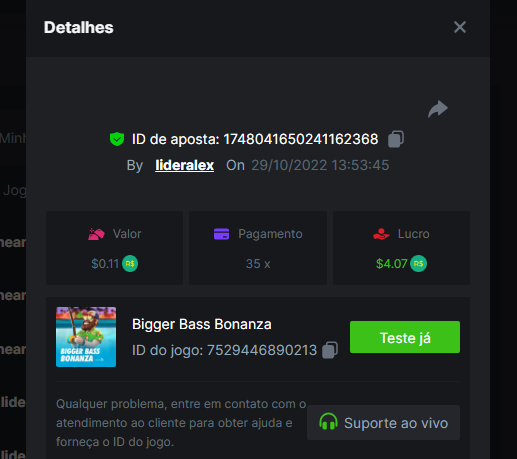The height and width of the screenshot is (459, 517).
Task: Click the R$ coin beside $4.07
Action: tap(418, 264)
